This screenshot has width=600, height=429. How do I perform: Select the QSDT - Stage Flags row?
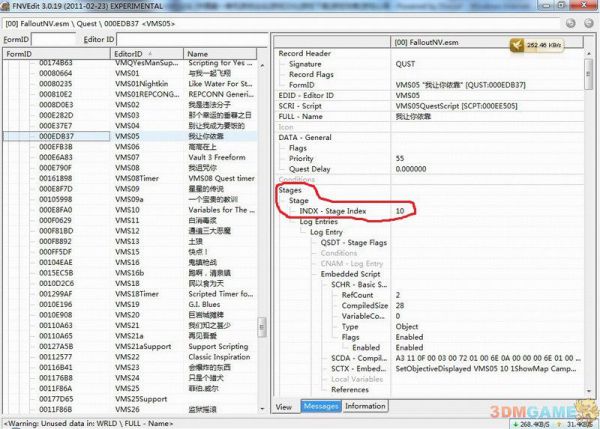click(x=429, y=243)
